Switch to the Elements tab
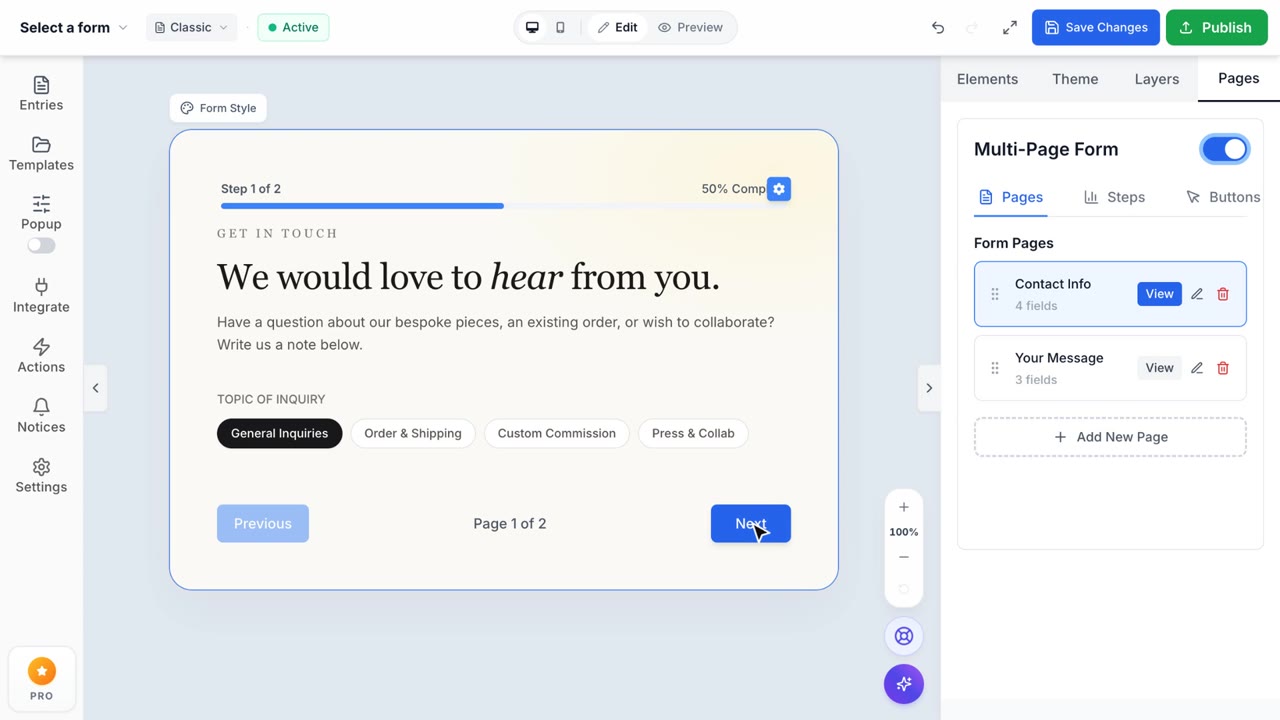The width and height of the screenshot is (1280, 720). click(x=987, y=79)
